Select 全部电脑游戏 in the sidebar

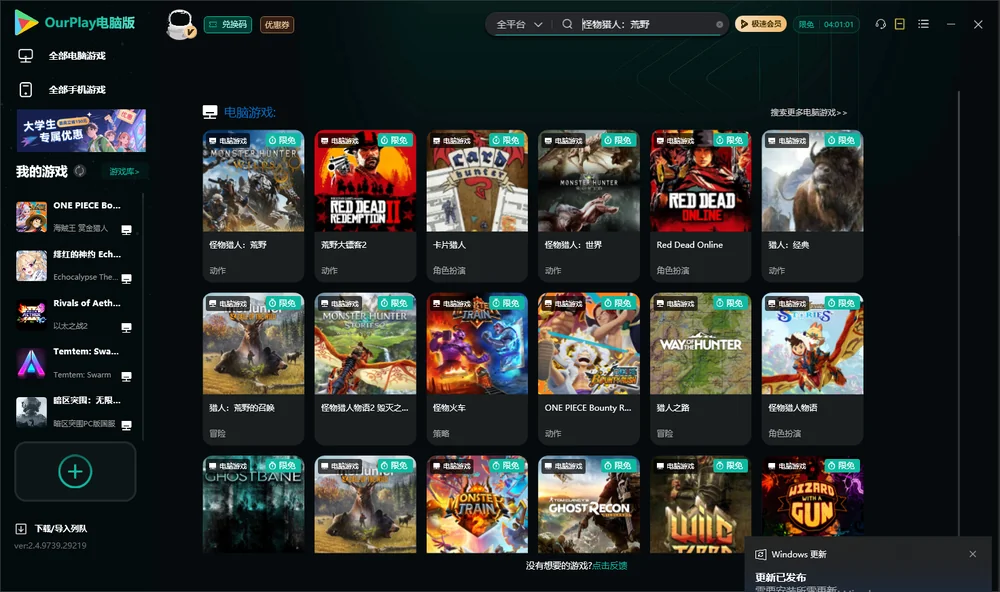tap(77, 56)
